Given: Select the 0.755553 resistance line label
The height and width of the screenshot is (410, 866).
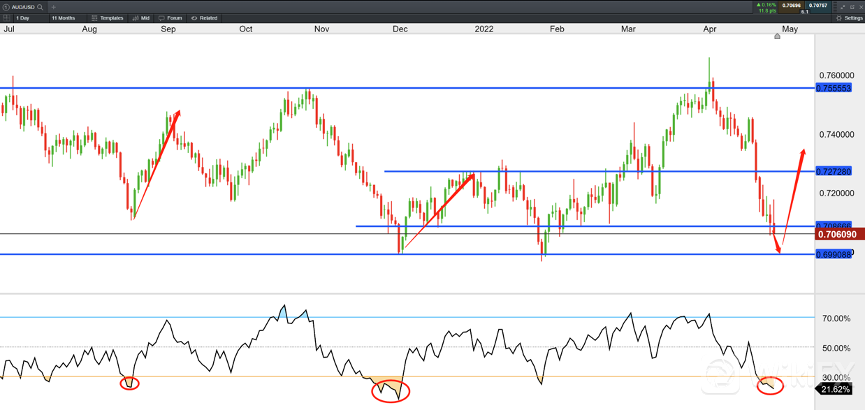Looking at the screenshot, I should (x=832, y=88).
